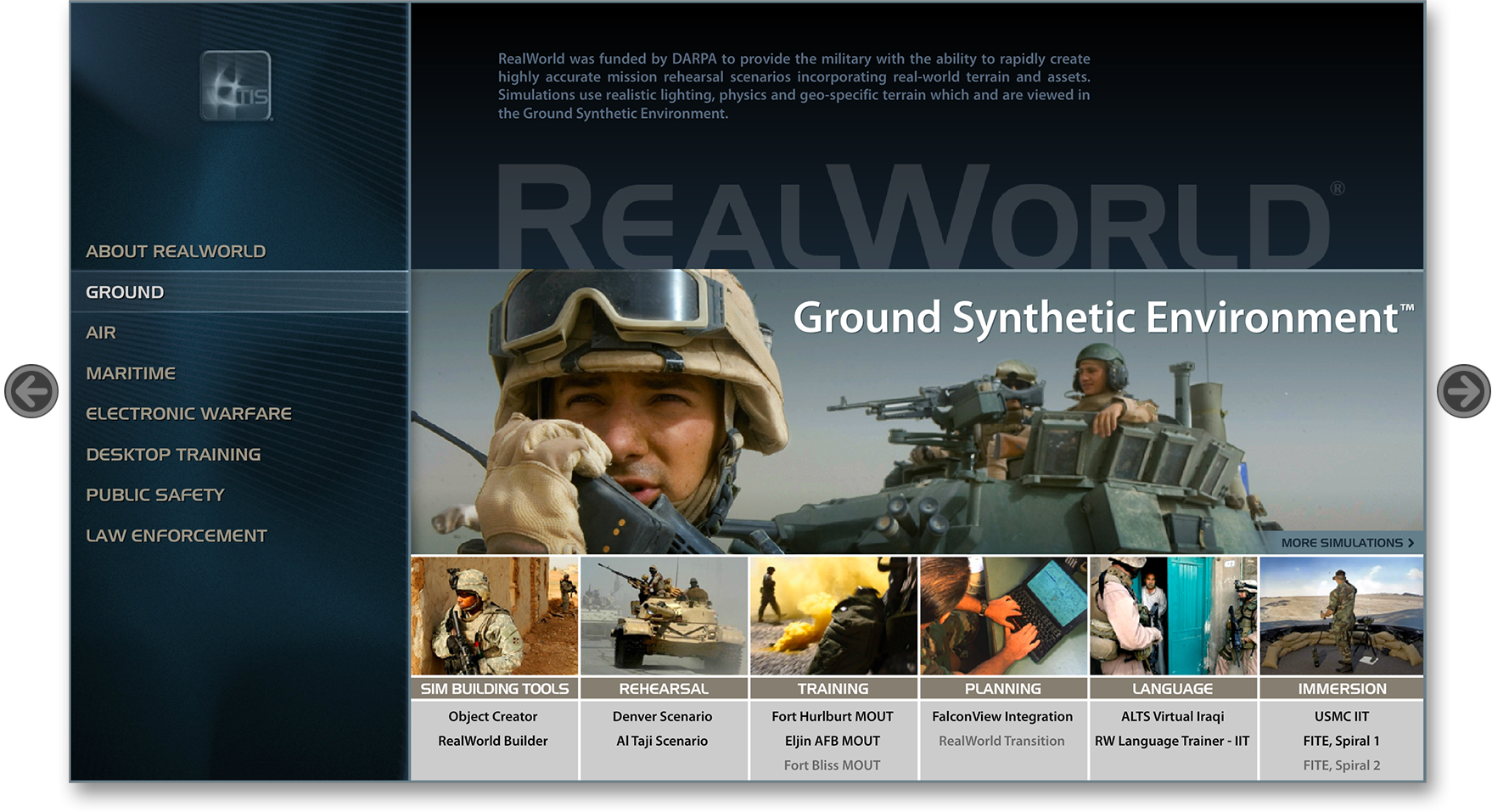Image resolution: width=1492 pixels, height=812 pixels.
Task: Open FITE, Spiral 1 link
Action: [1342, 742]
